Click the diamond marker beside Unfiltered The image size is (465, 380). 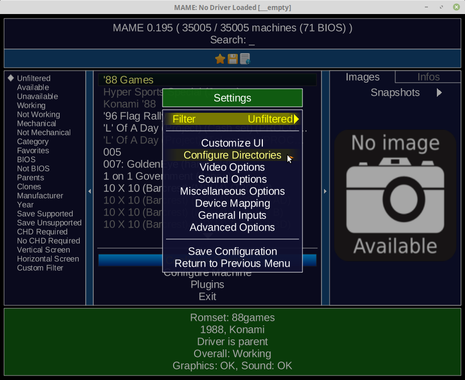[11, 78]
